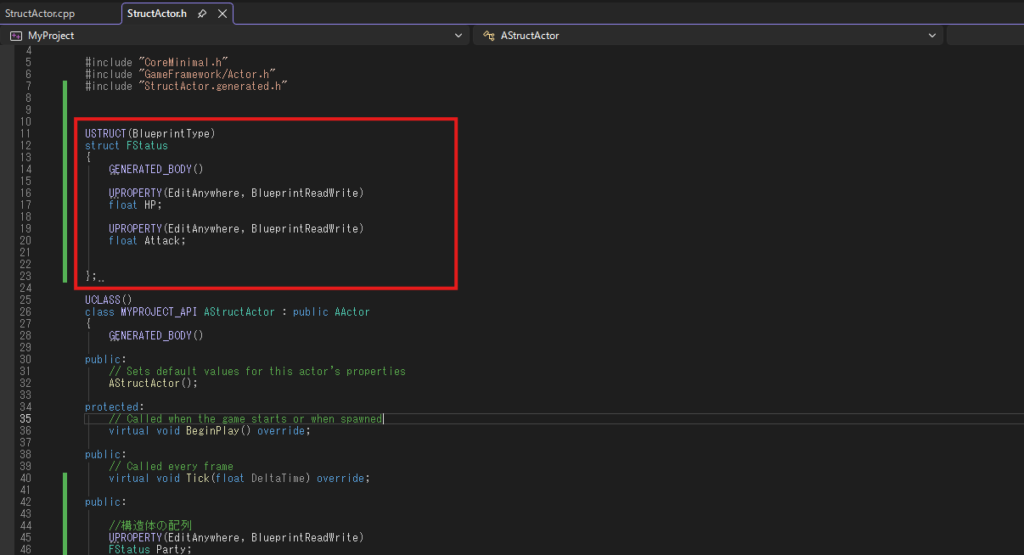
Task: Close the StructActor.h tab
Action: pos(223,14)
